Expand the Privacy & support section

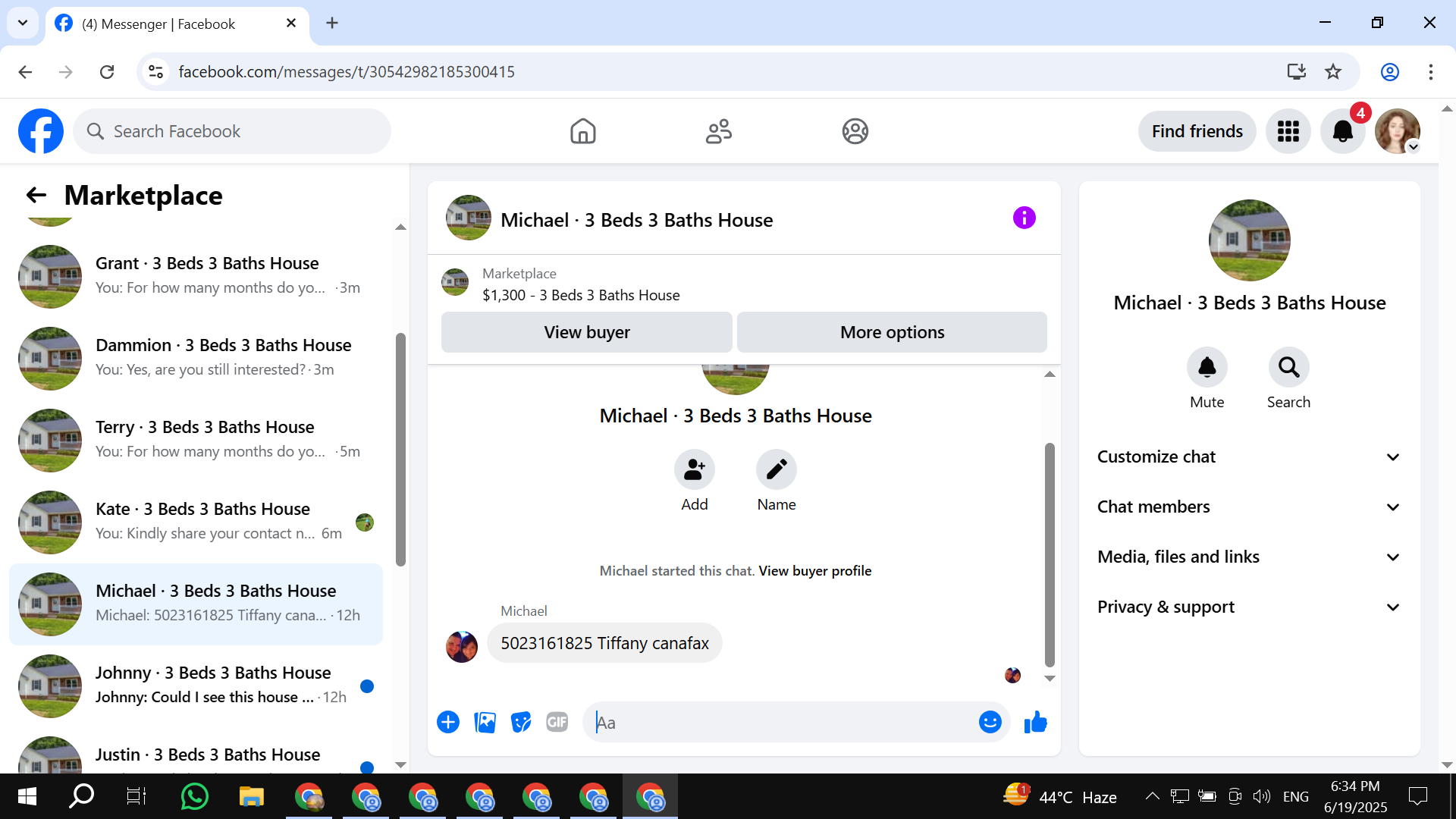(1249, 607)
